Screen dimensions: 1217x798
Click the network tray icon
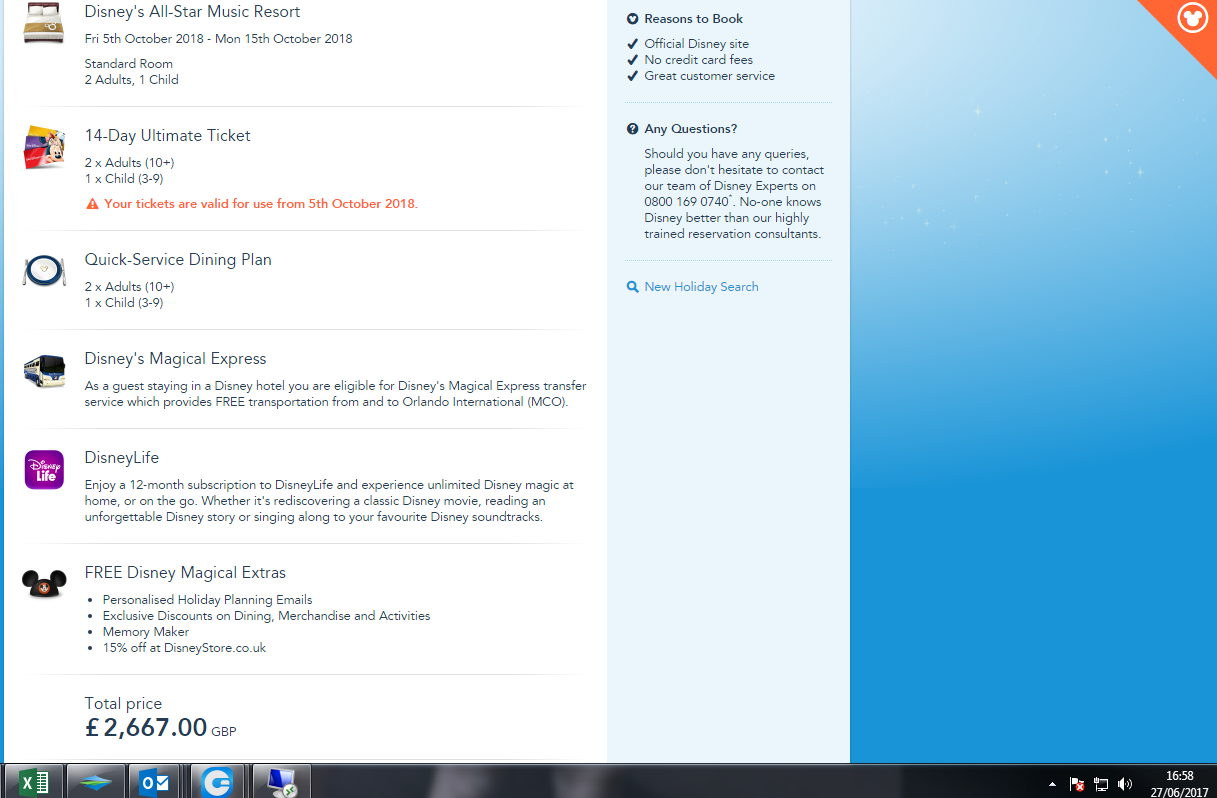[x=1101, y=784]
